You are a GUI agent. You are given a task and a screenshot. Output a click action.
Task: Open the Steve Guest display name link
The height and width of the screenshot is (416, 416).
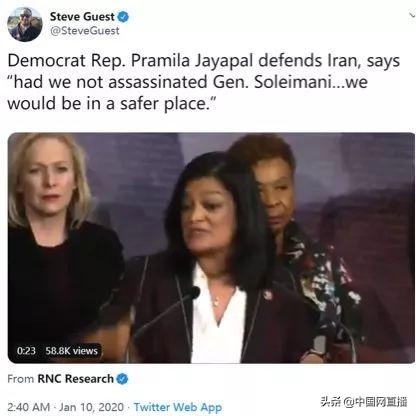[82, 16]
